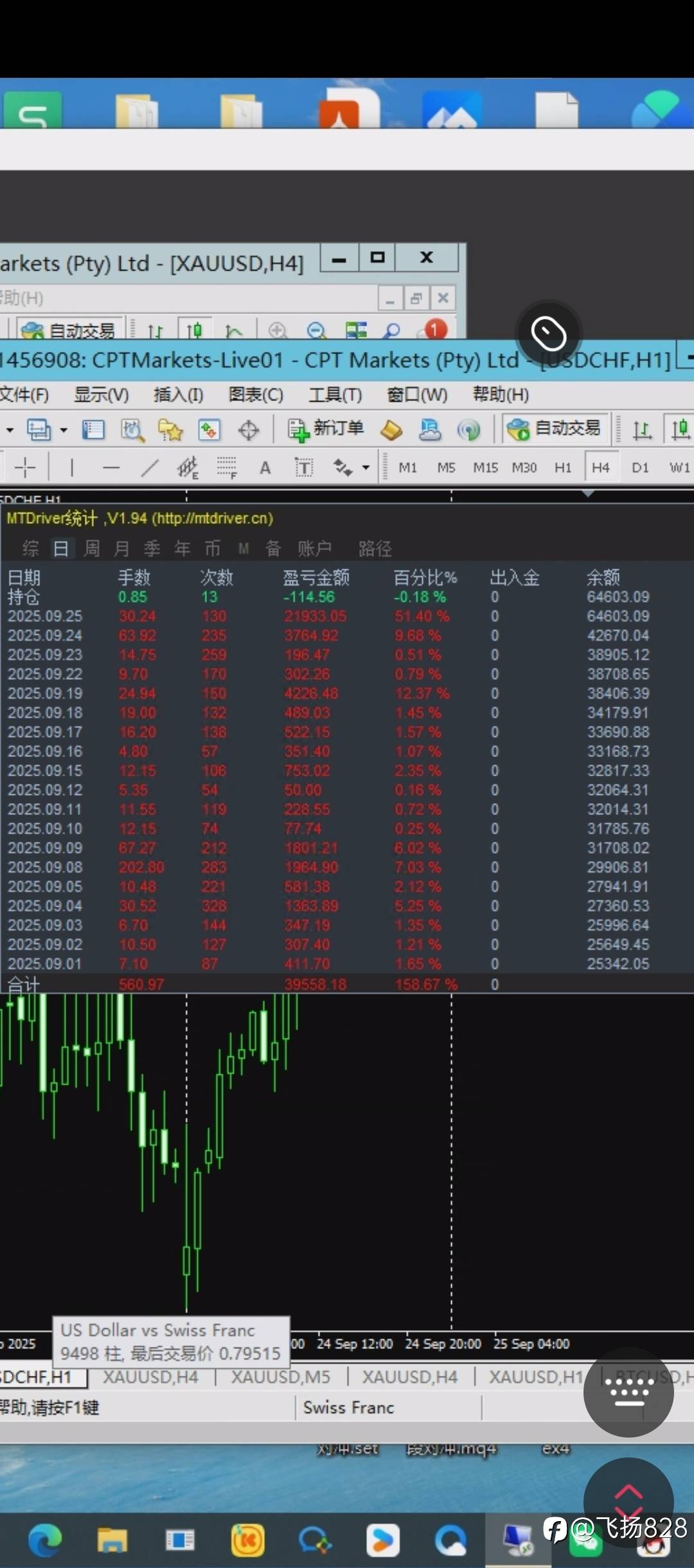Toggle 自动交易 in the USDCHF window toolbar
Image resolution: width=694 pixels, height=1568 pixels.
pyautogui.click(x=554, y=429)
